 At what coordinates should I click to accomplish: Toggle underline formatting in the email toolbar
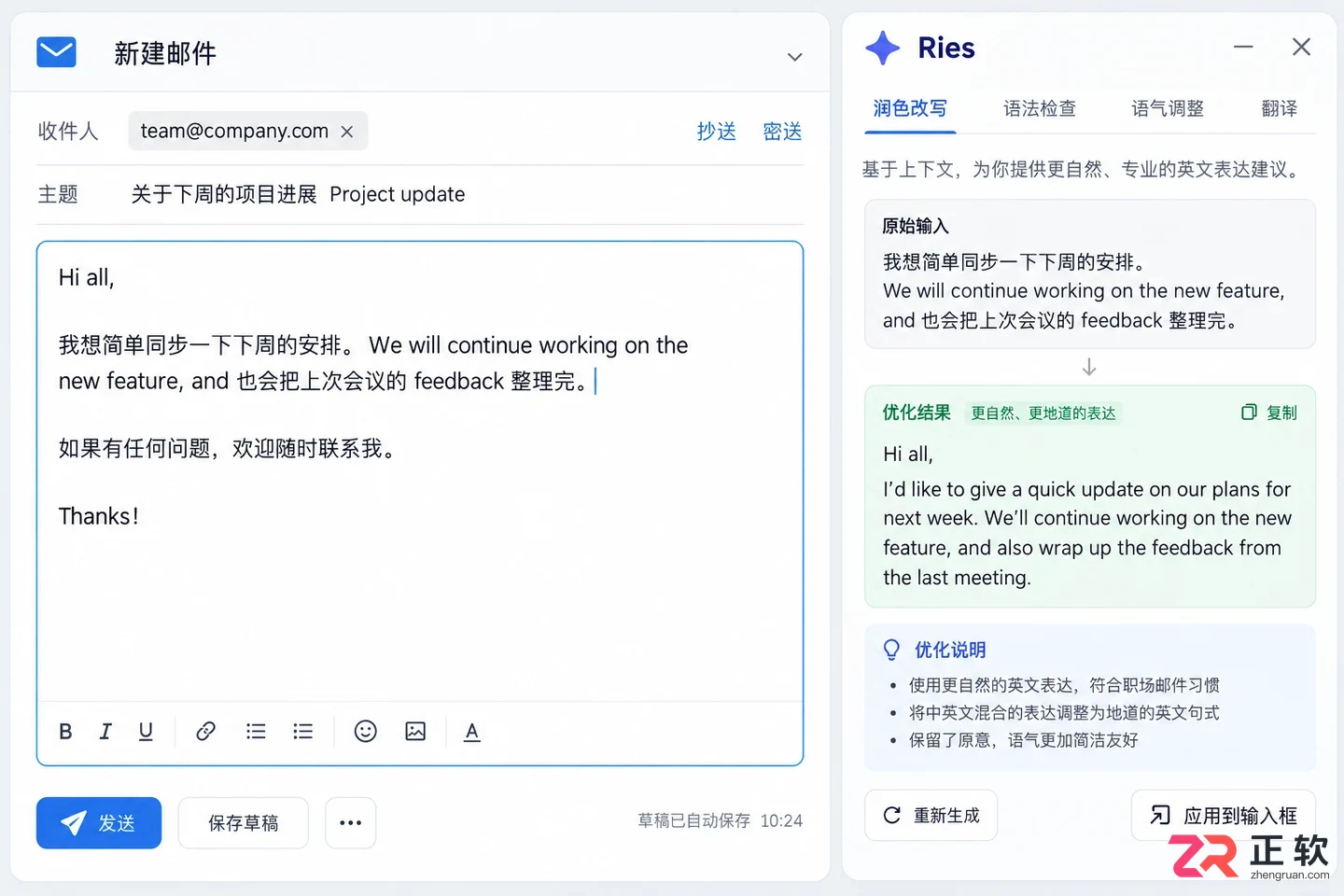click(x=146, y=732)
